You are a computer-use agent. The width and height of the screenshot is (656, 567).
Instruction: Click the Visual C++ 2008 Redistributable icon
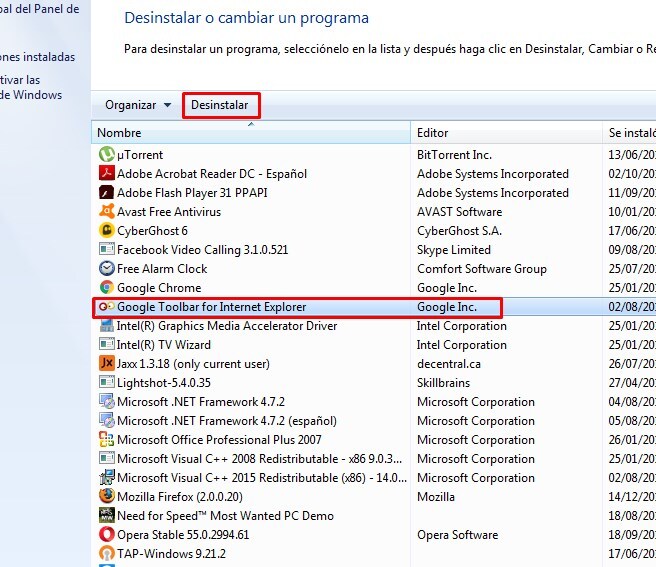click(x=107, y=458)
